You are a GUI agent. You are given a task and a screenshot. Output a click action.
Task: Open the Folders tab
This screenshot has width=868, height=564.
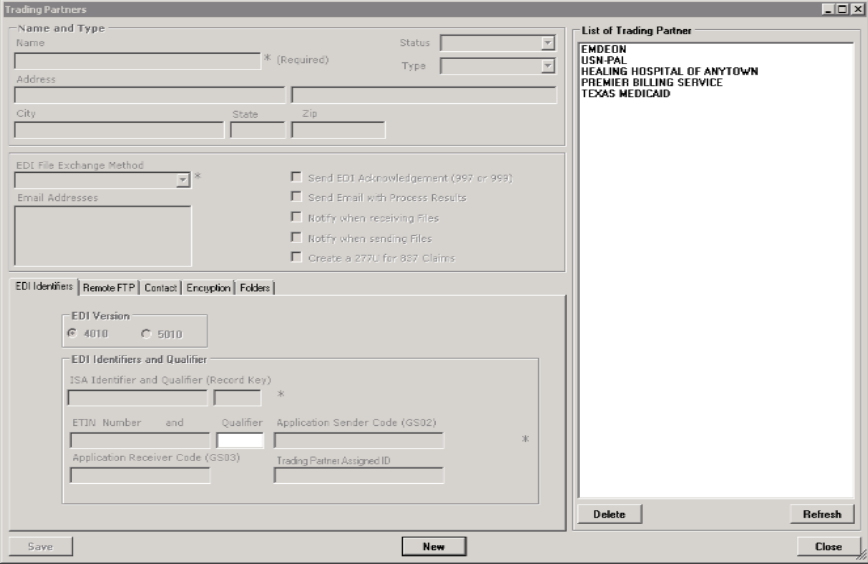255,288
